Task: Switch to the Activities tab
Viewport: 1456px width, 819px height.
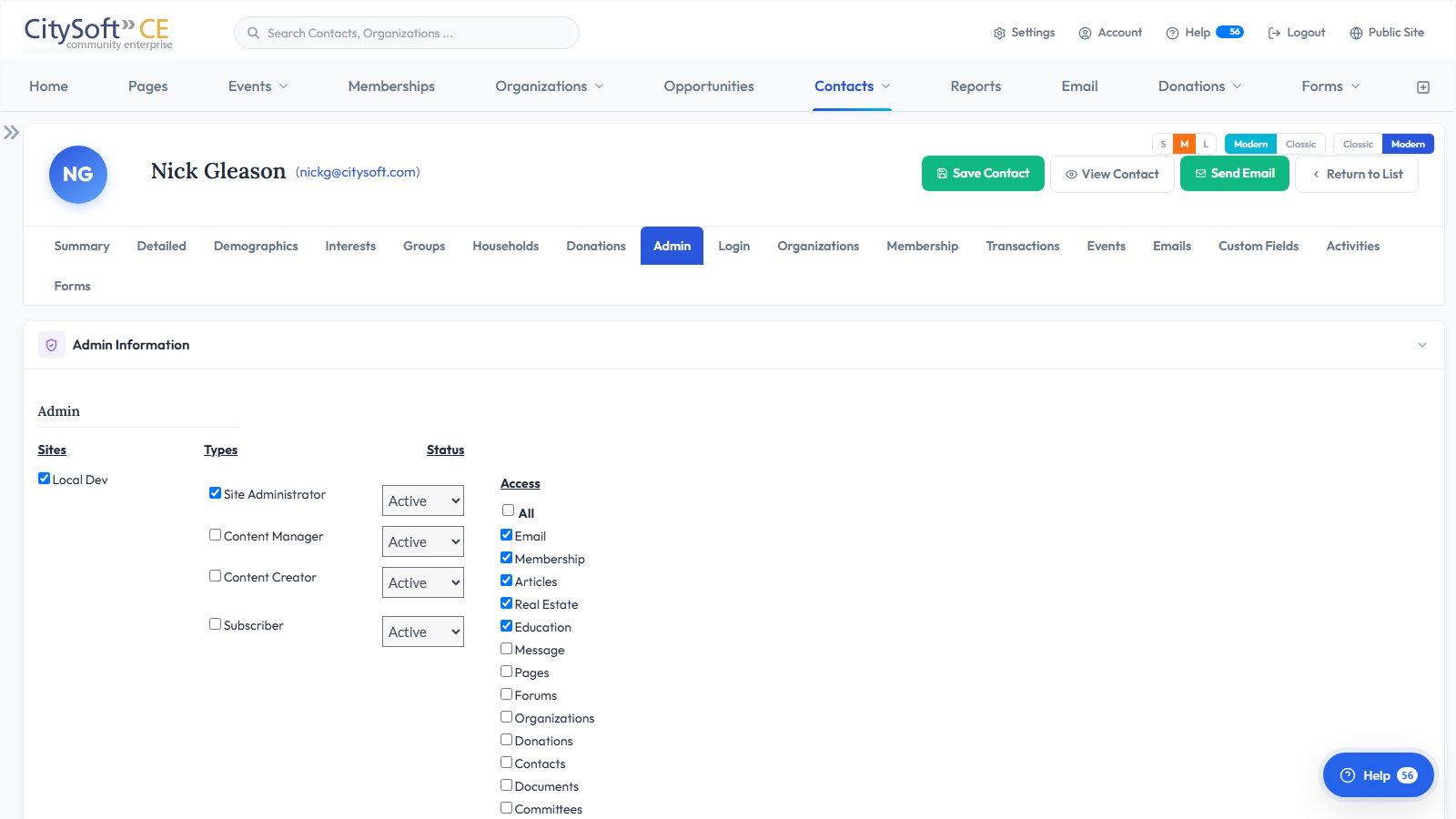Action: click(x=1352, y=246)
